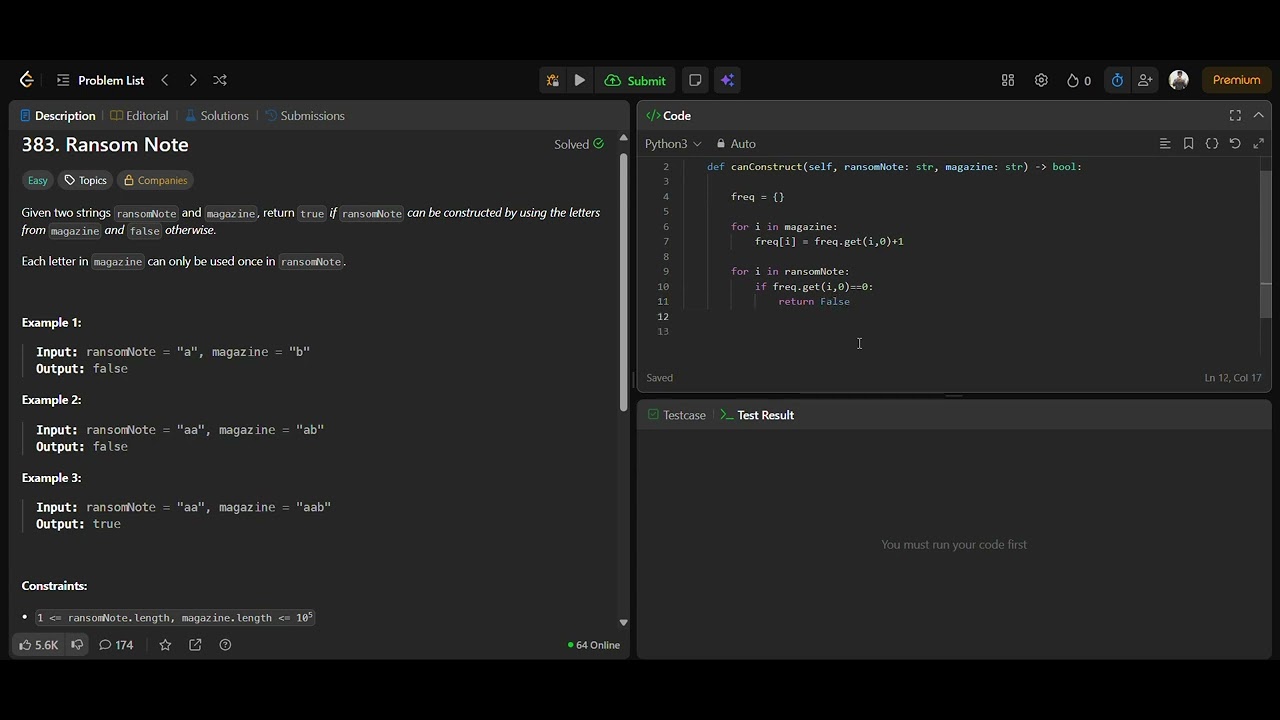
Task: Click the Premium button
Action: point(1237,80)
